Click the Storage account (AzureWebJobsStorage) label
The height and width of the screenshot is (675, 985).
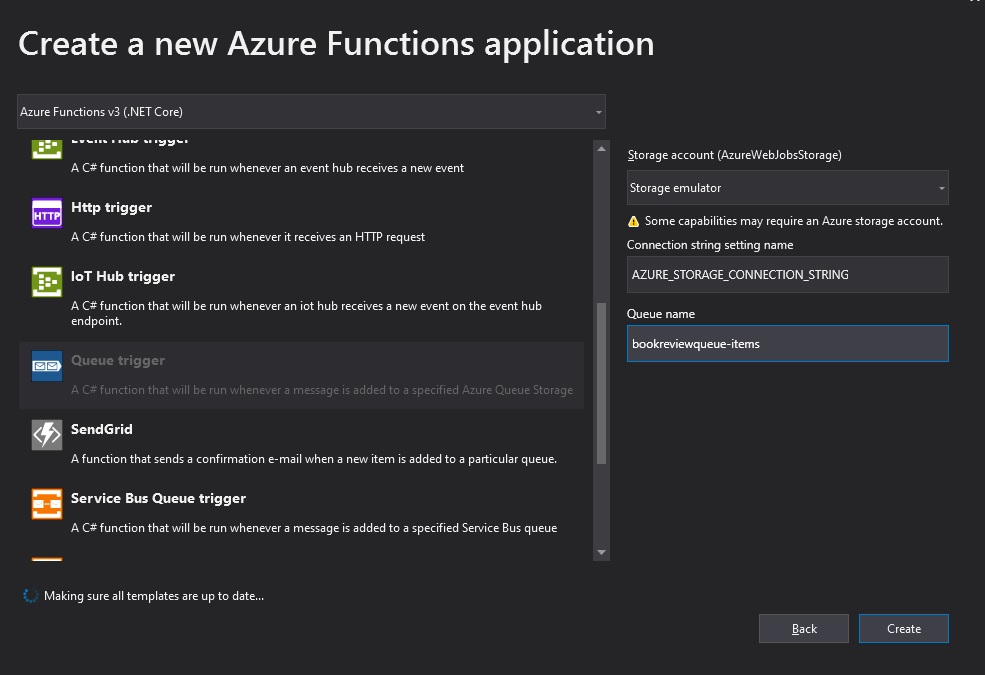pyautogui.click(x=735, y=155)
